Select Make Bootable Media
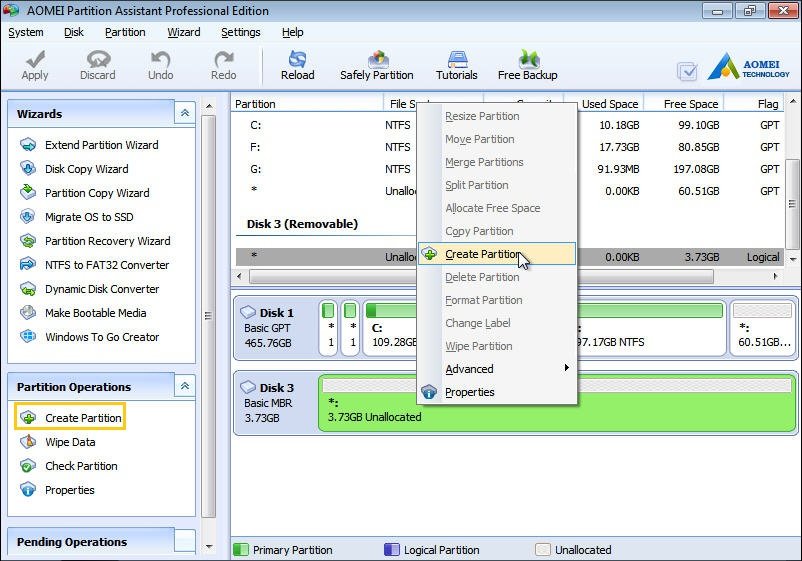This screenshot has width=802, height=561. (96, 313)
